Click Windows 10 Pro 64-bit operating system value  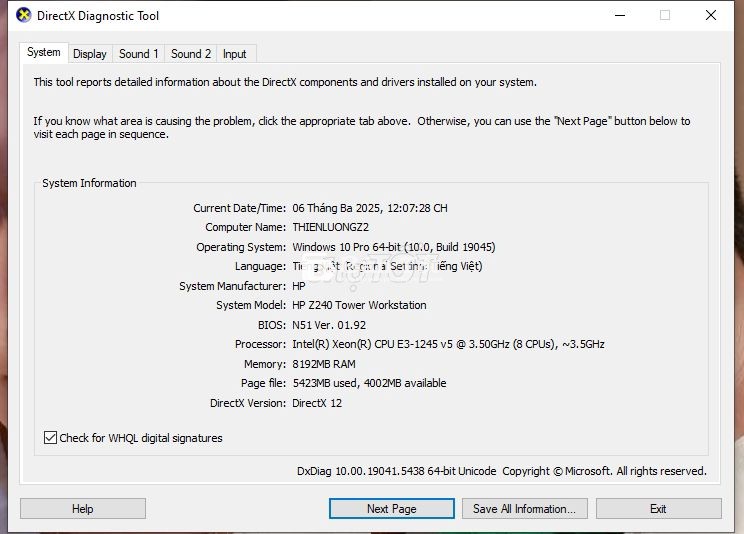394,247
